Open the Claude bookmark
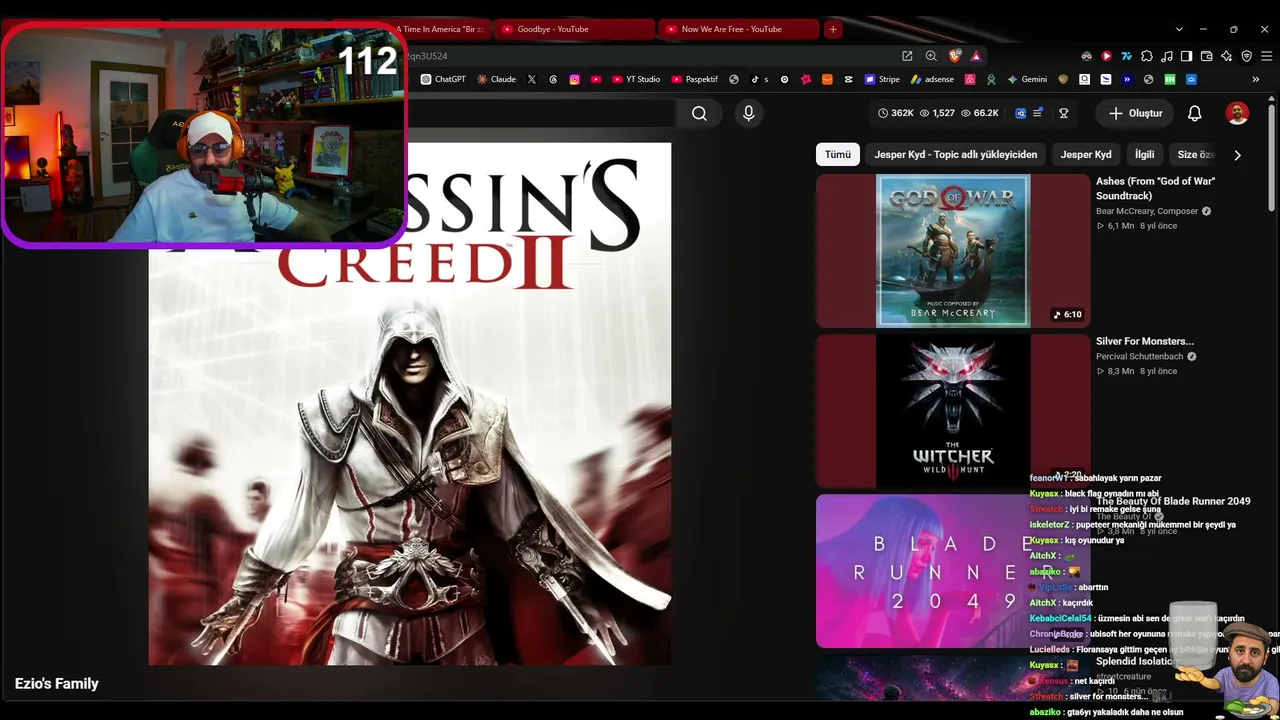This screenshot has width=1280, height=720. pos(496,79)
